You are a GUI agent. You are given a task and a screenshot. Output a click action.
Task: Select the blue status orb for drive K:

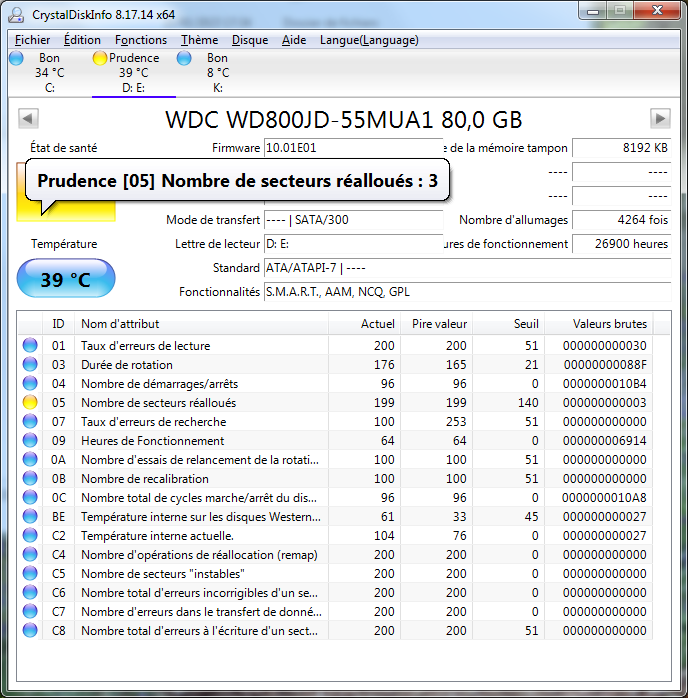coord(184,59)
